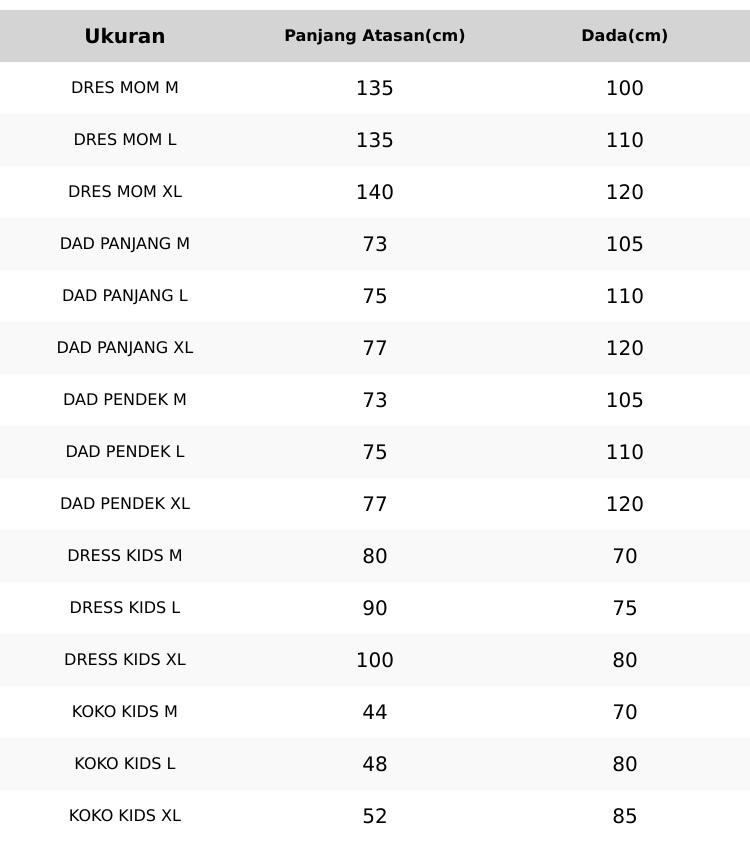Screen dimensions: 750x842
Task: Click chest value in DAD PANJANG L row
Action: pos(624,296)
